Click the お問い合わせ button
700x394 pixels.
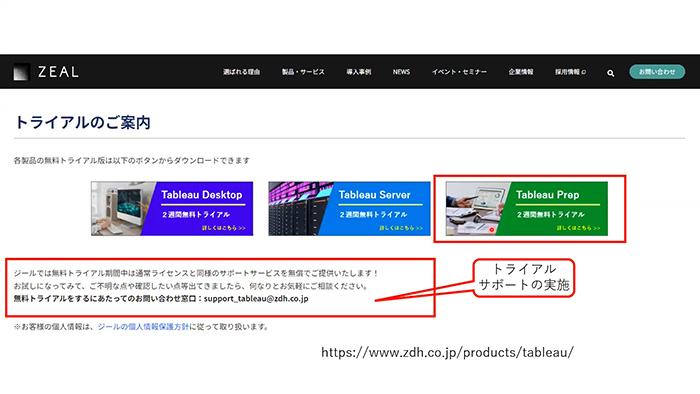coord(657,72)
